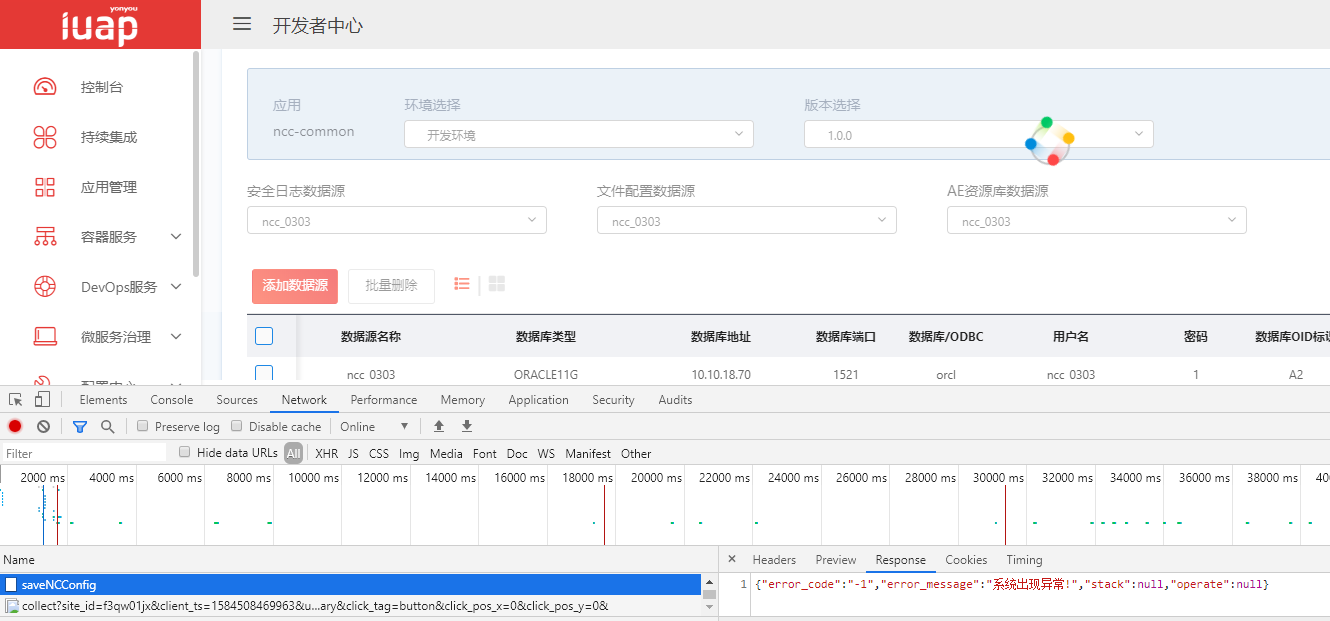This screenshot has height=621, width=1330.
Task: Enable Preserve log checkbox
Action: (x=143, y=426)
